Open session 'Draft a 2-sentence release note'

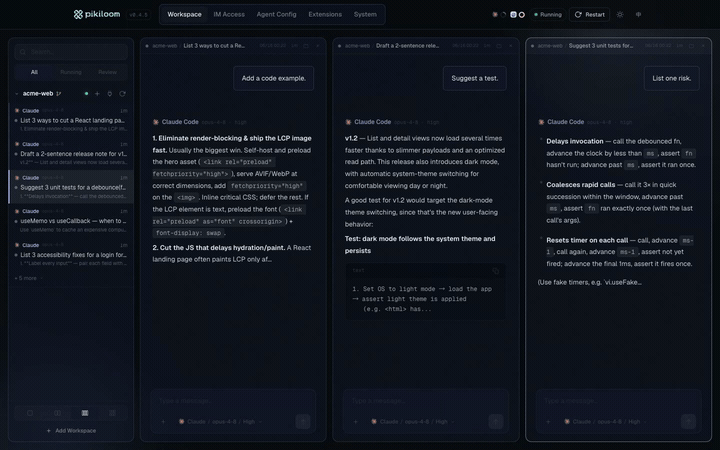pos(71,153)
